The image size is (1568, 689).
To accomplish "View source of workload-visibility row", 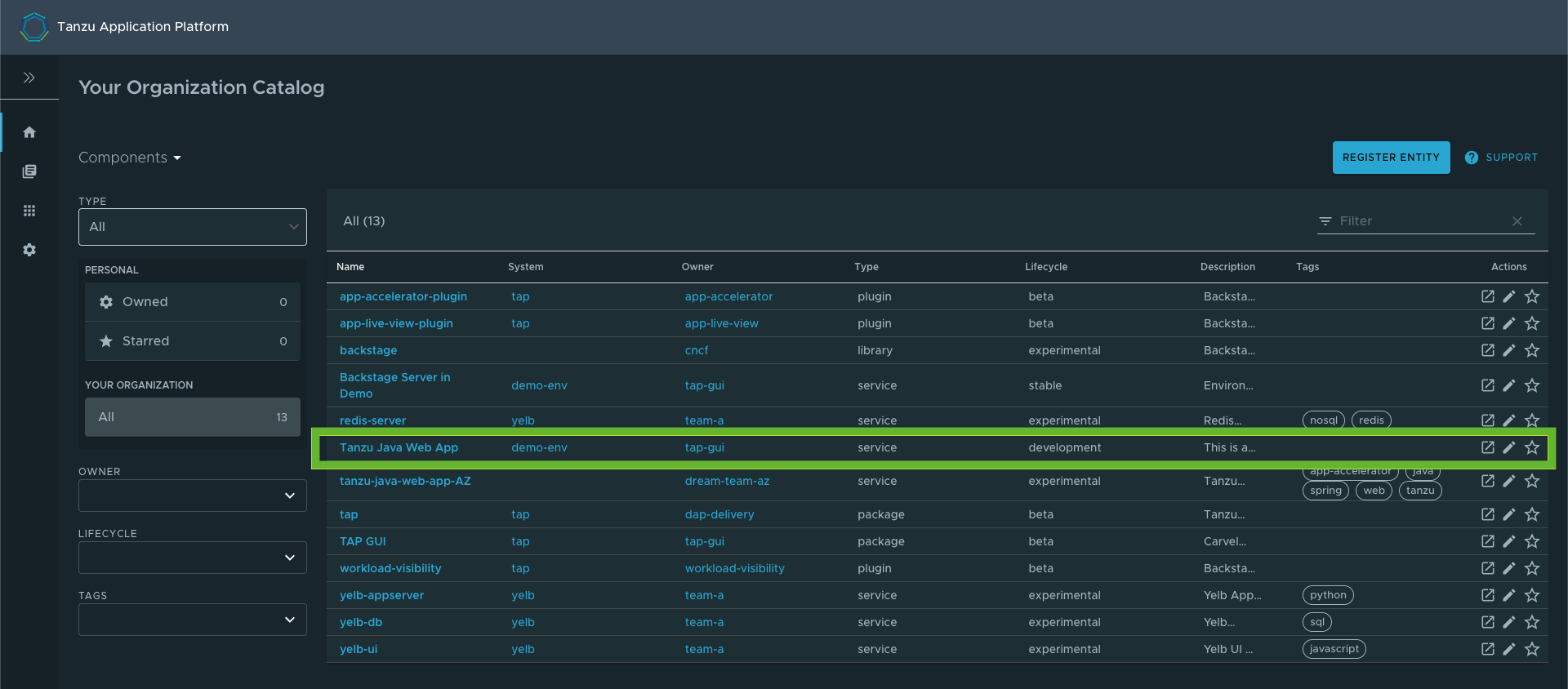I will [1488, 568].
